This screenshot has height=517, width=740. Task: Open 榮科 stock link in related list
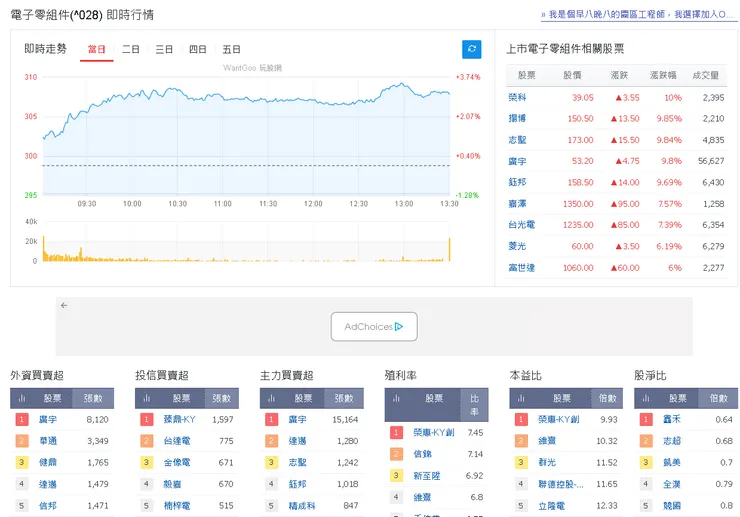(517, 98)
